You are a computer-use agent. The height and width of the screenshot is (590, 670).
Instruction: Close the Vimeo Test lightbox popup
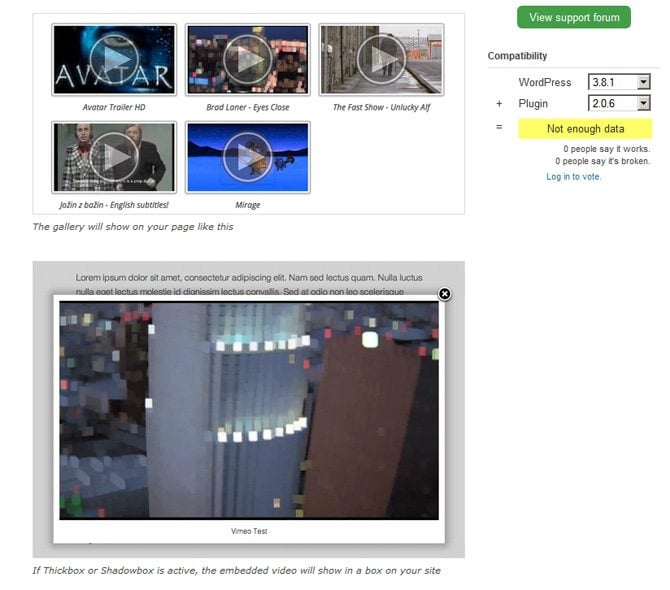click(x=445, y=293)
